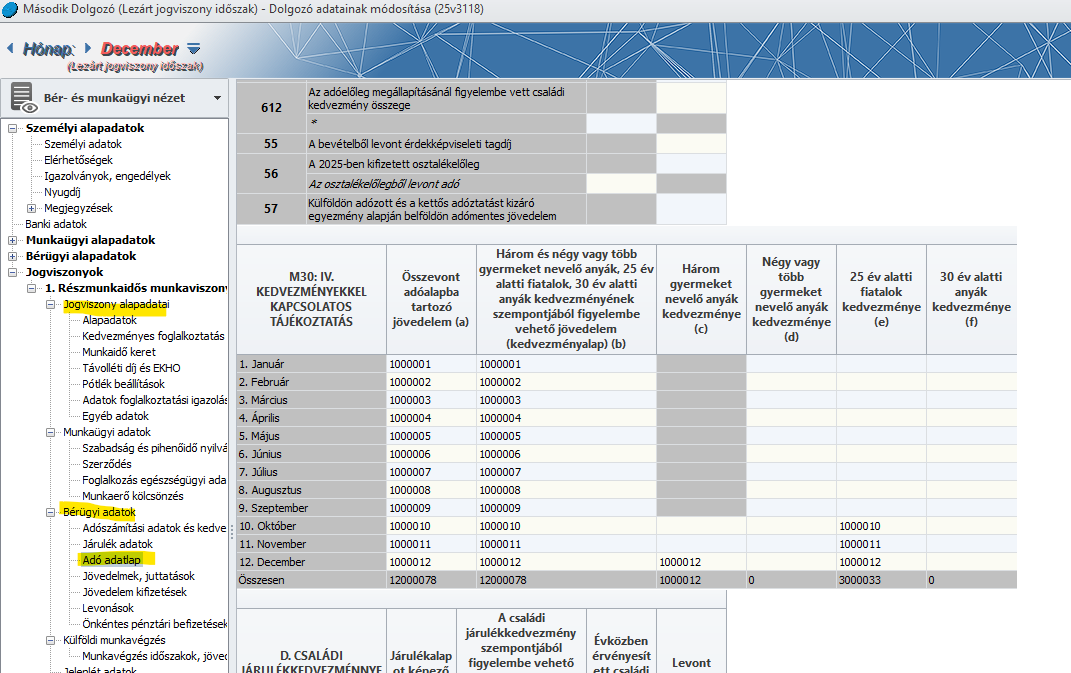
Task: Collapse the Munkaügyi adatok node
Action: click(x=51, y=432)
